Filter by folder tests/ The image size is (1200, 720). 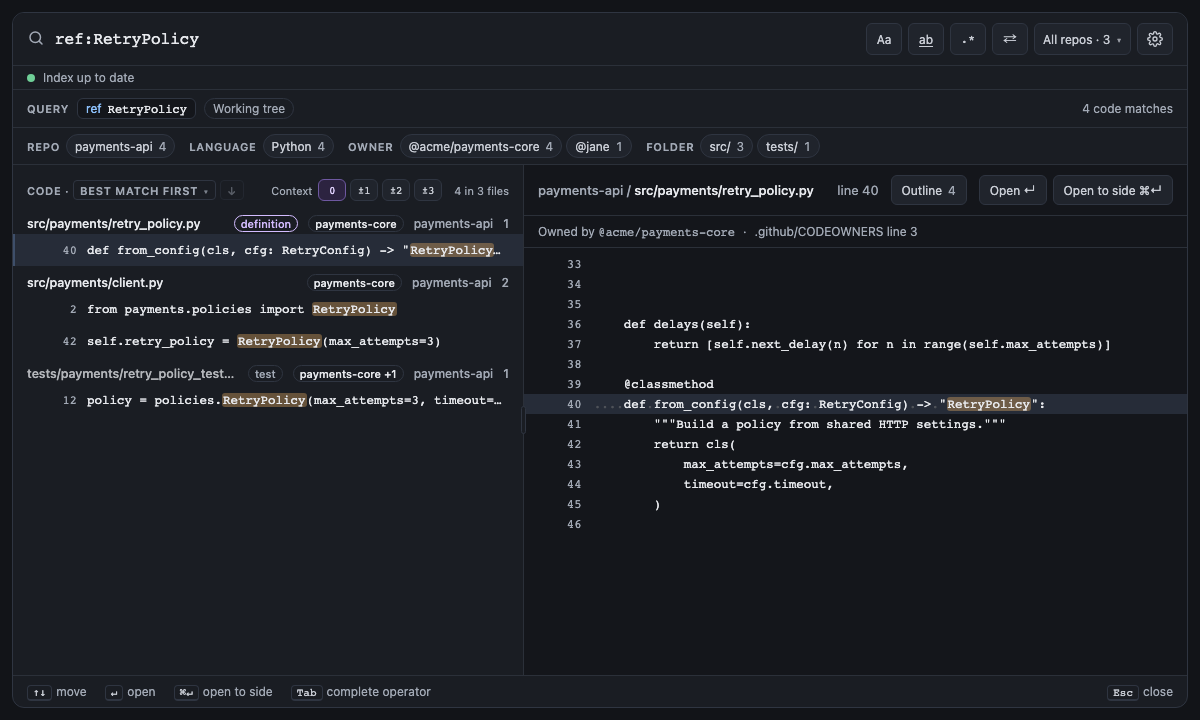[x=788, y=147]
